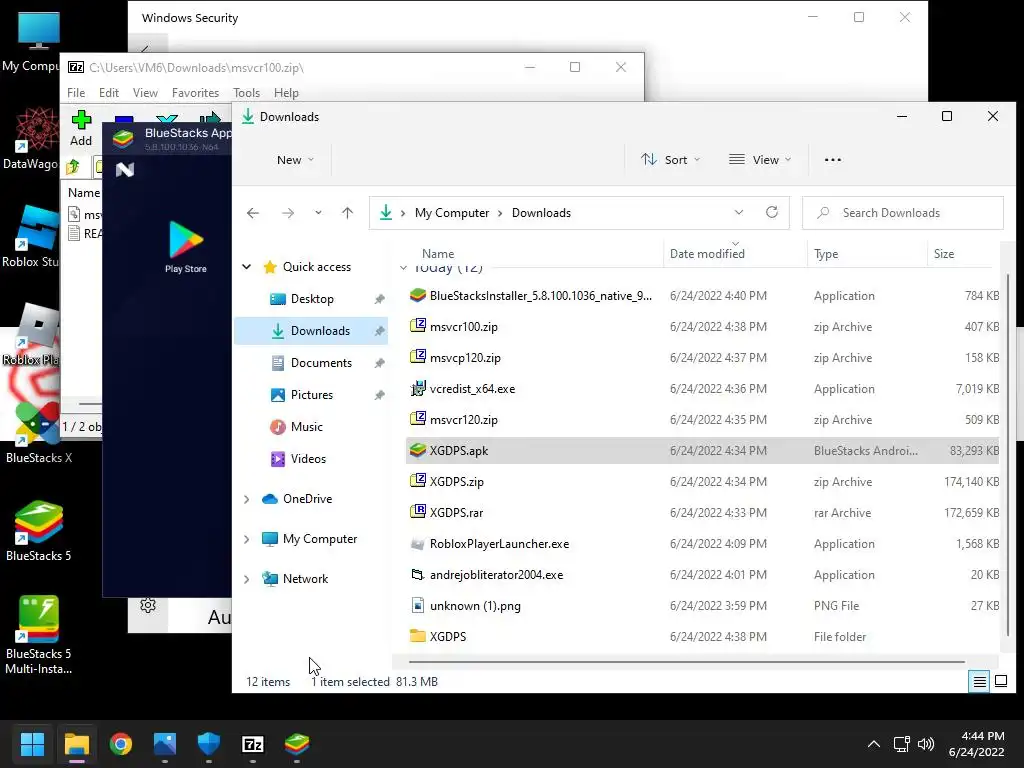Select the XGDPS.apk BlueStacks icon

coord(417,451)
